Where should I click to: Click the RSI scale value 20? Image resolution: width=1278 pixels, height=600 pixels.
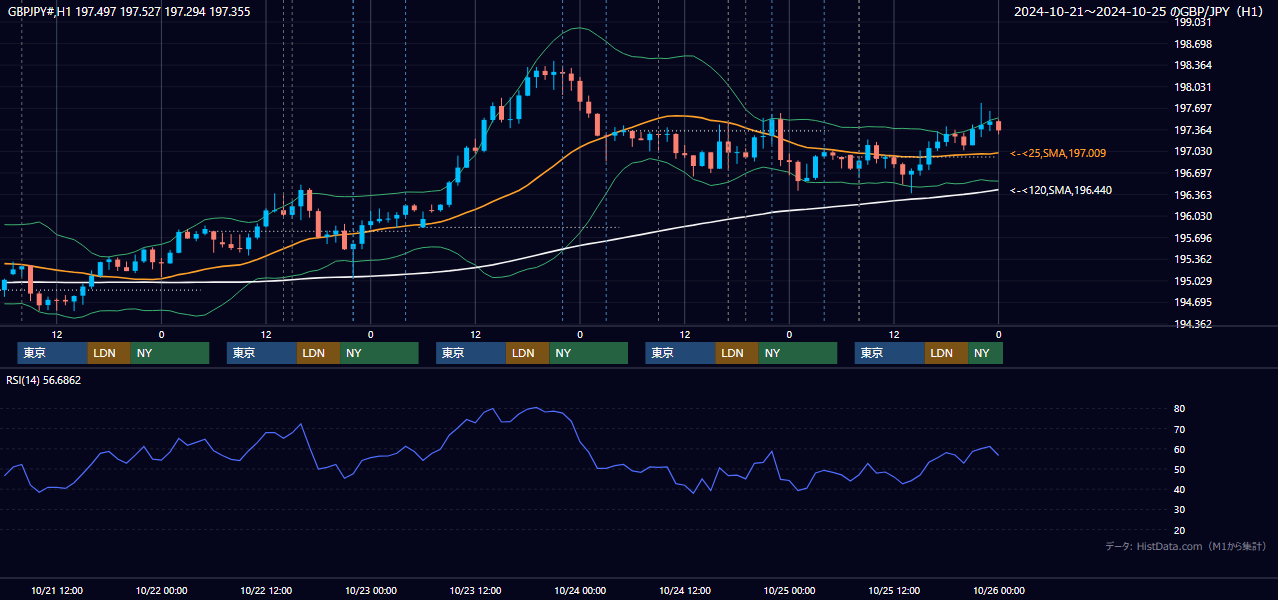[1180, 530]
